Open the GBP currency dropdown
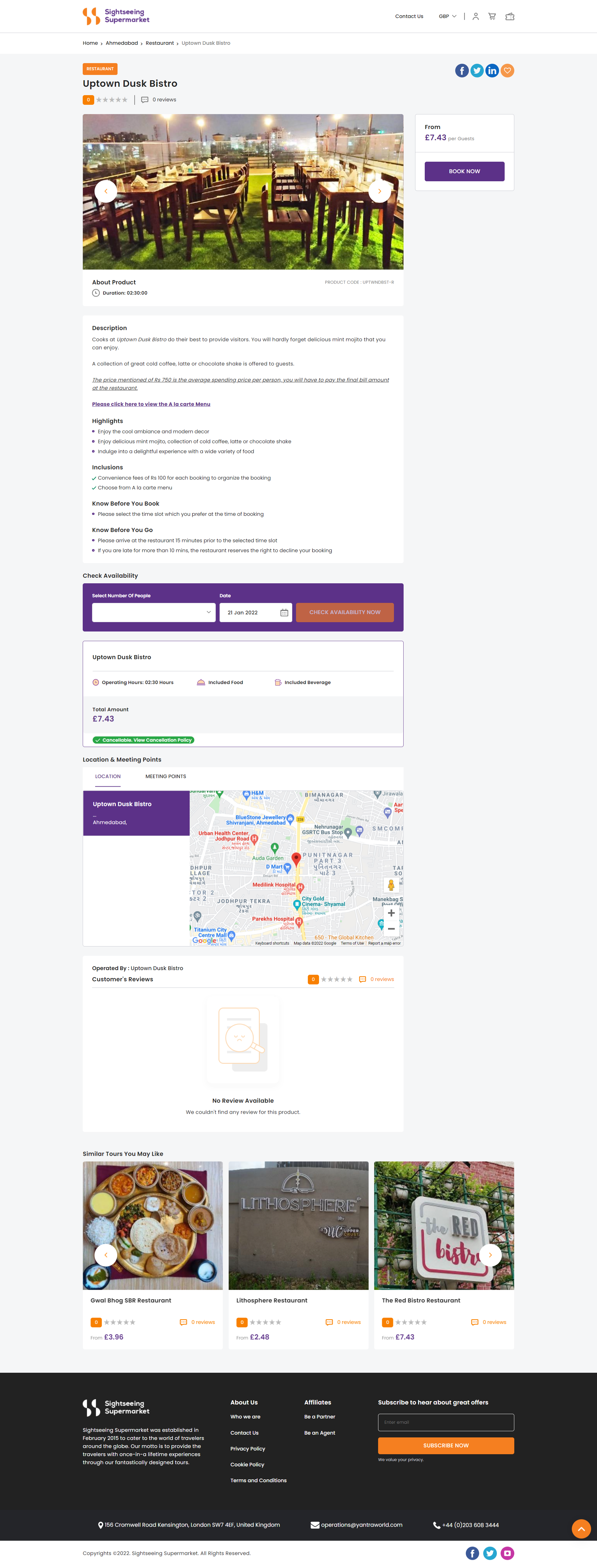597x1568 pixels. pyautogui.click(x=447, y=16)
